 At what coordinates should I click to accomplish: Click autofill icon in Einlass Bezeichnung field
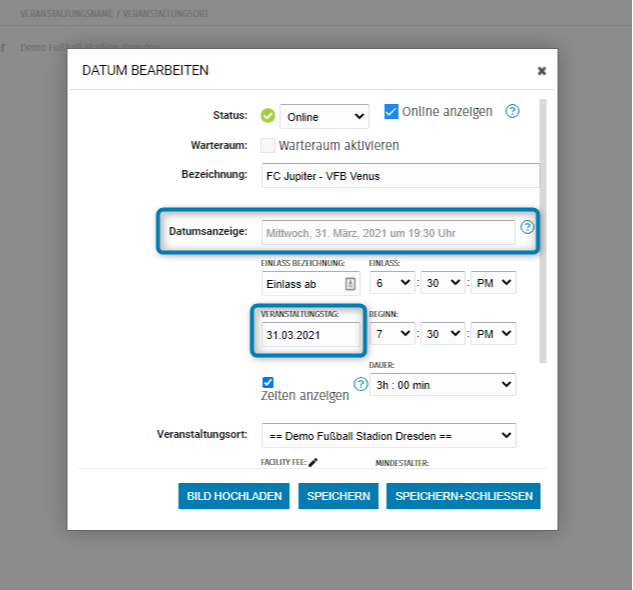350,283
